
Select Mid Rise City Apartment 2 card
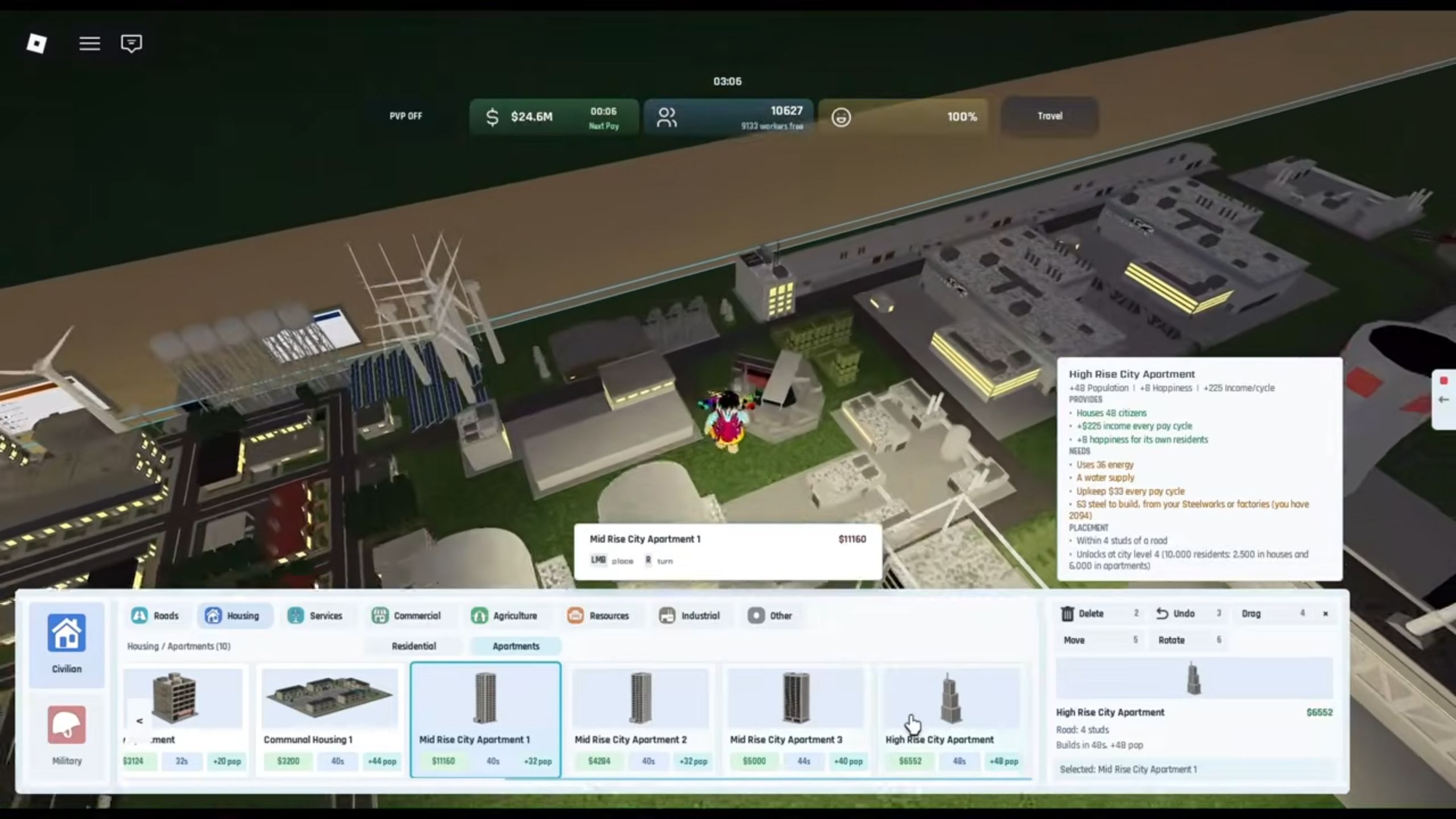pos(640,719)
